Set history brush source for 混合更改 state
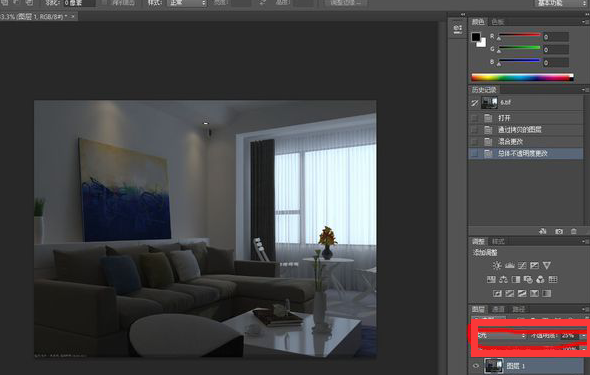Image resolution: width=590 pixels, height=375 pixels. pyautogui.click(x=474, y=142)
